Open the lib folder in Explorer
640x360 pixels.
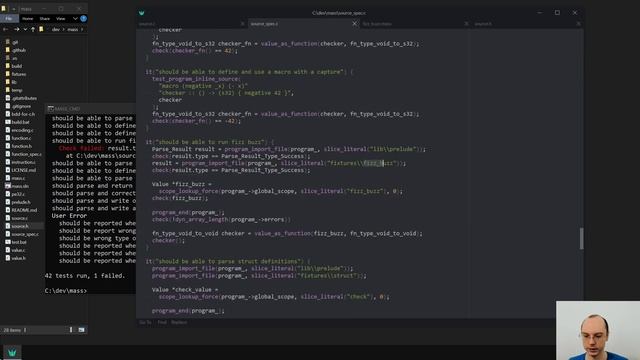coord(14,82)
